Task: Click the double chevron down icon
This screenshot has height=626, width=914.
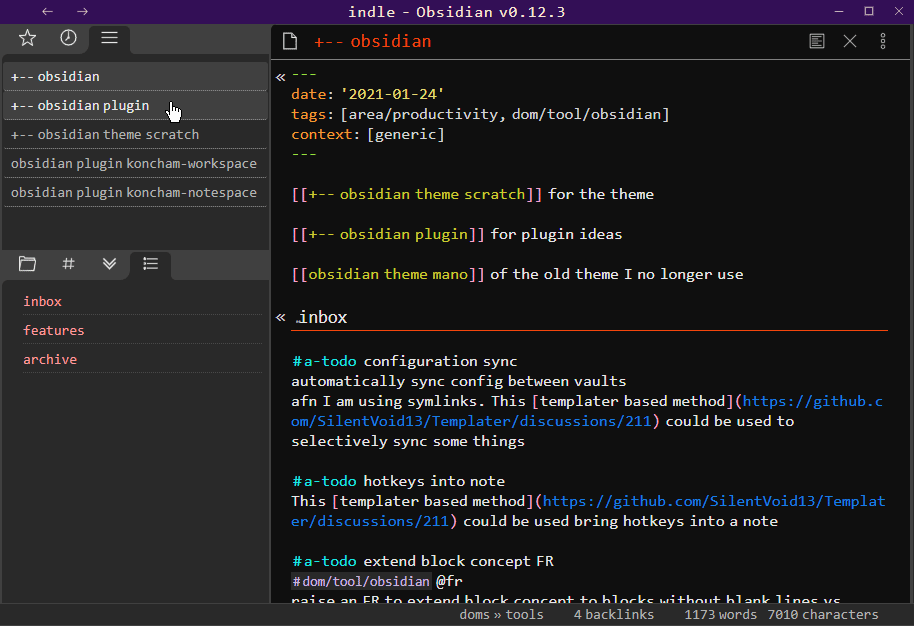Action: (109, 263)
